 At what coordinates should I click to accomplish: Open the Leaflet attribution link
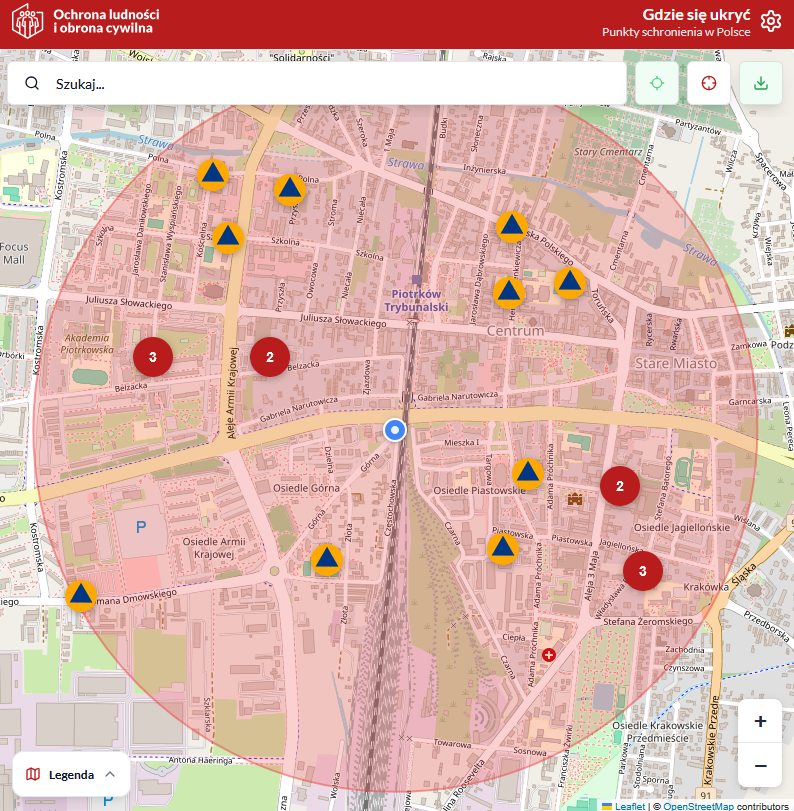click(x=629, y=805)
